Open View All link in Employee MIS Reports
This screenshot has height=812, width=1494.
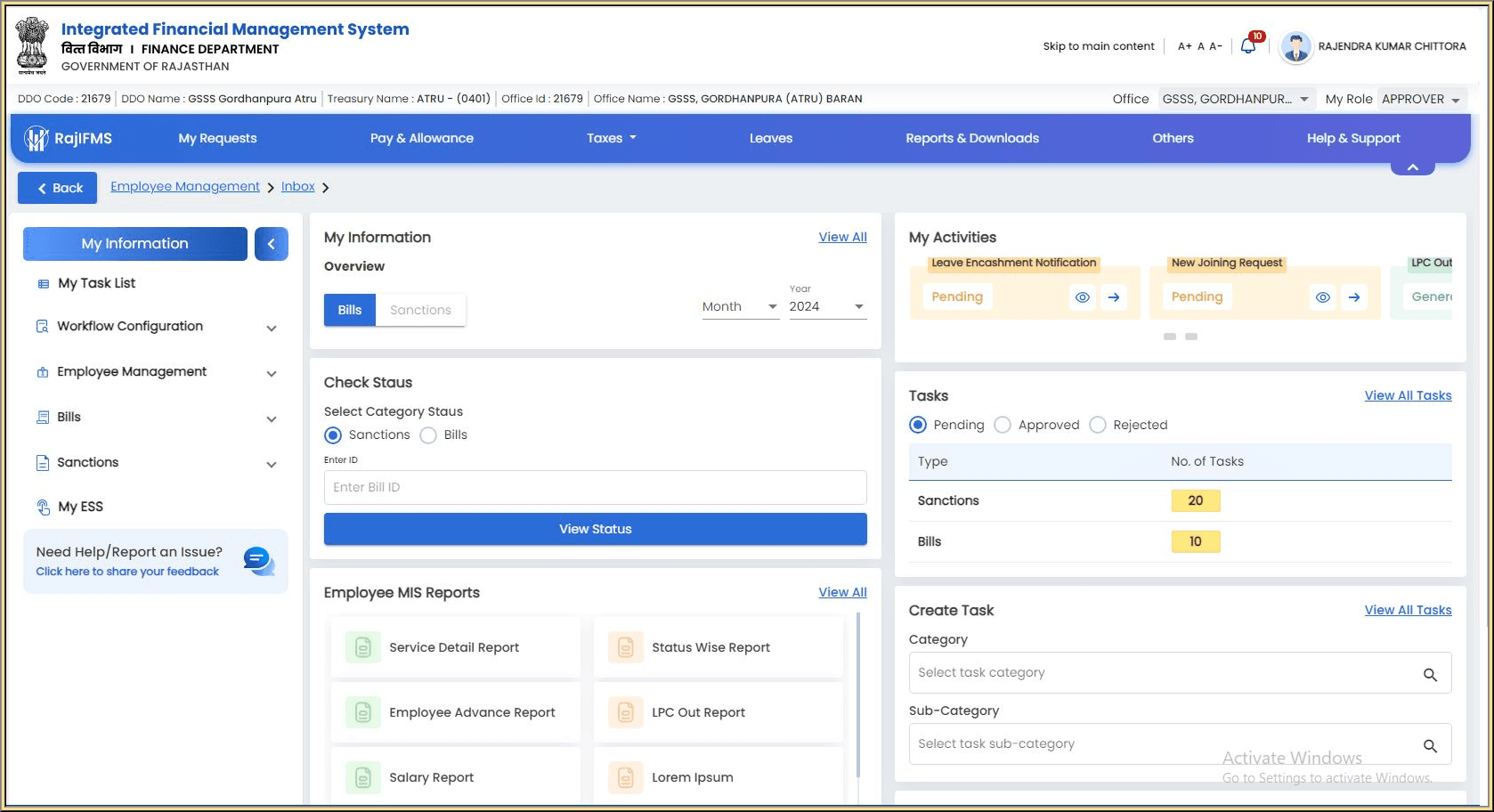[x=842, y=592]
